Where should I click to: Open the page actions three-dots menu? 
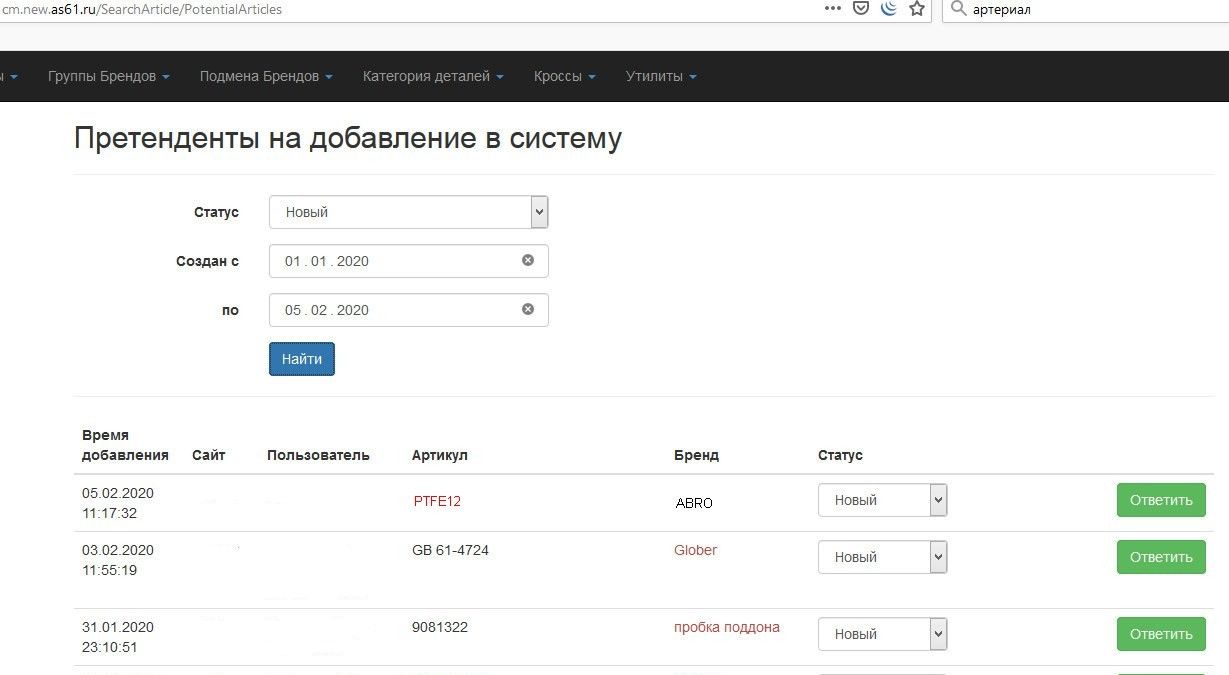click(832, 9)
